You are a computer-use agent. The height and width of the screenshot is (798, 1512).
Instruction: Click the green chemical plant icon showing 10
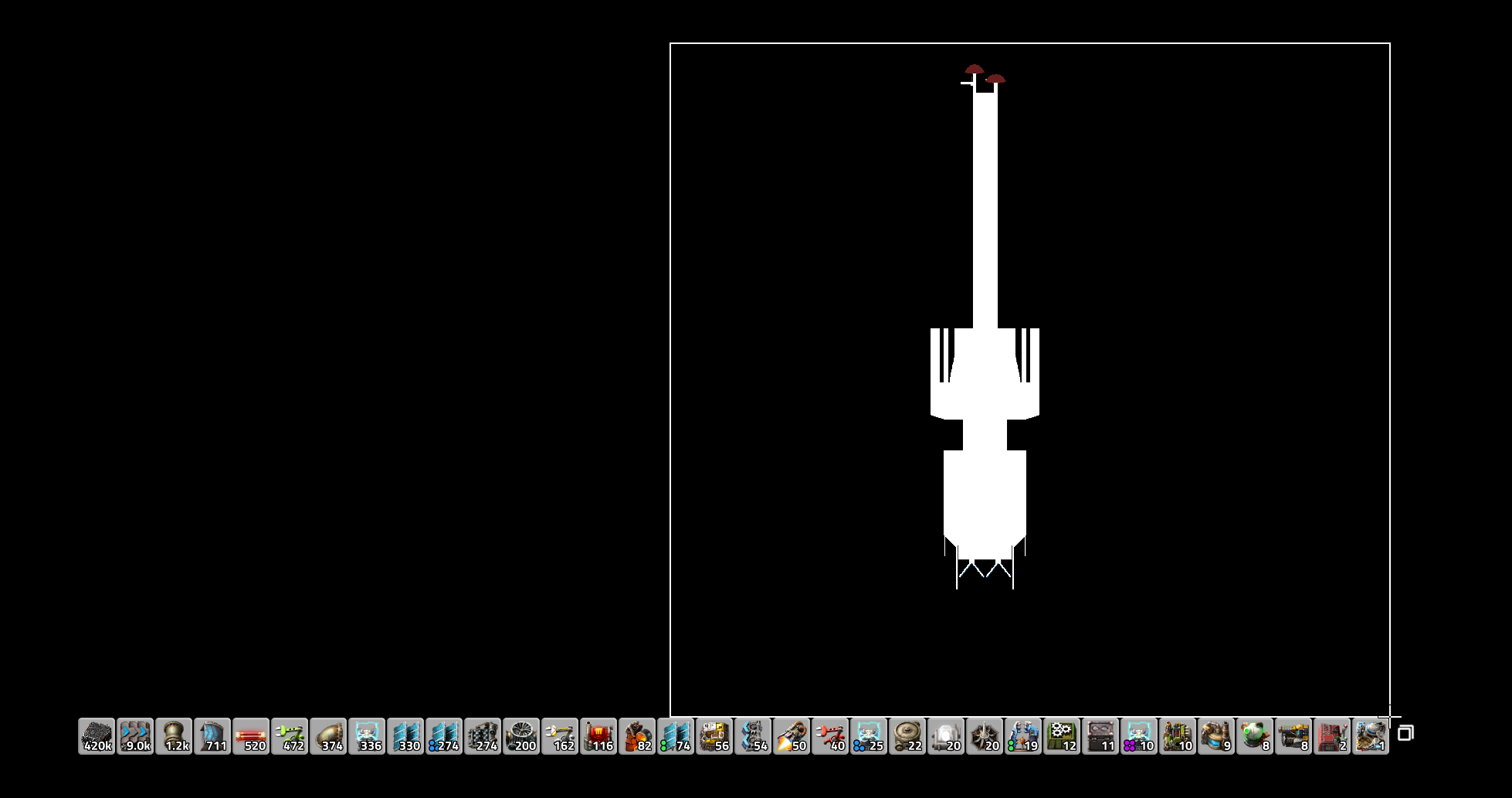pos(1178,736)
